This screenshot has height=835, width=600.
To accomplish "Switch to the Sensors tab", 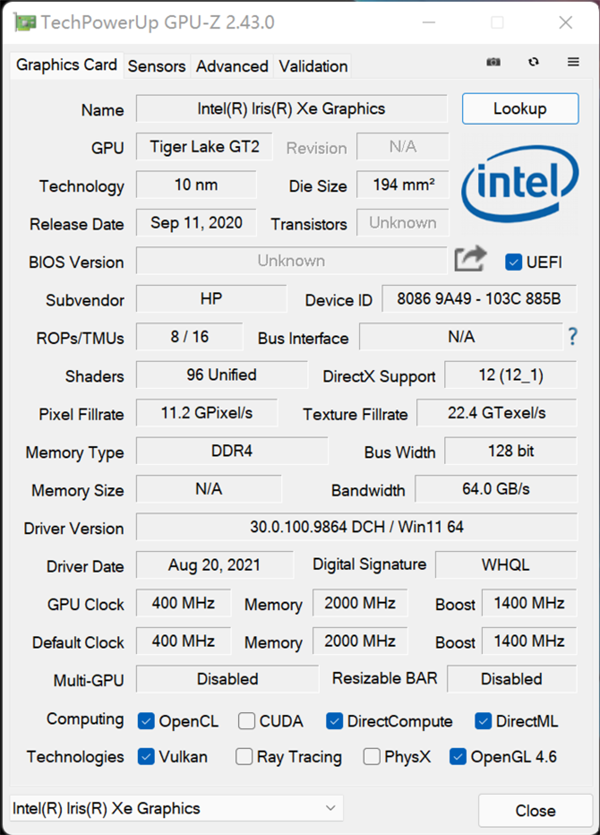I will click(x=157, y=66).
